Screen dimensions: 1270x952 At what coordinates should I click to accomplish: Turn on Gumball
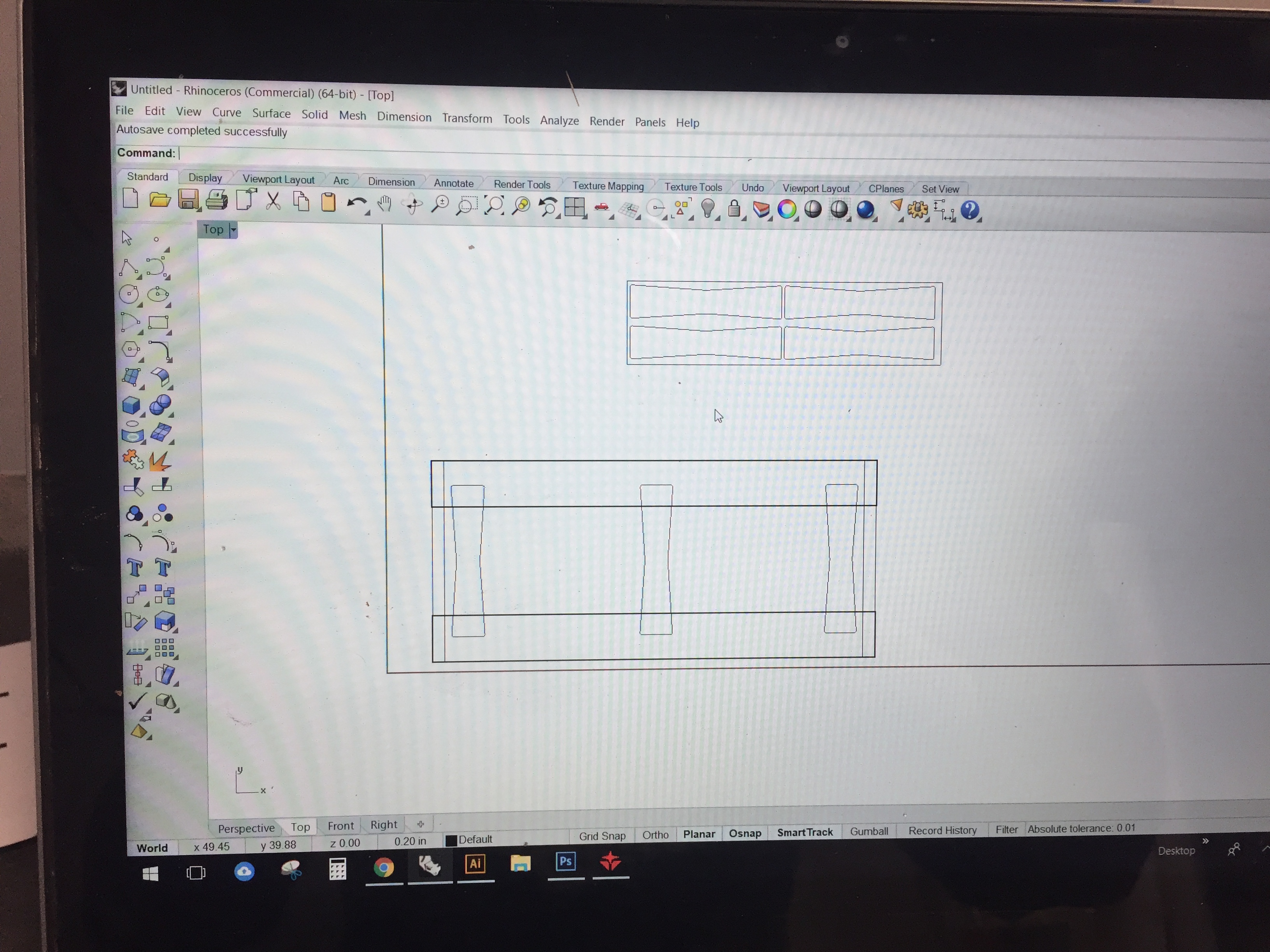click(x=869, y=831)
